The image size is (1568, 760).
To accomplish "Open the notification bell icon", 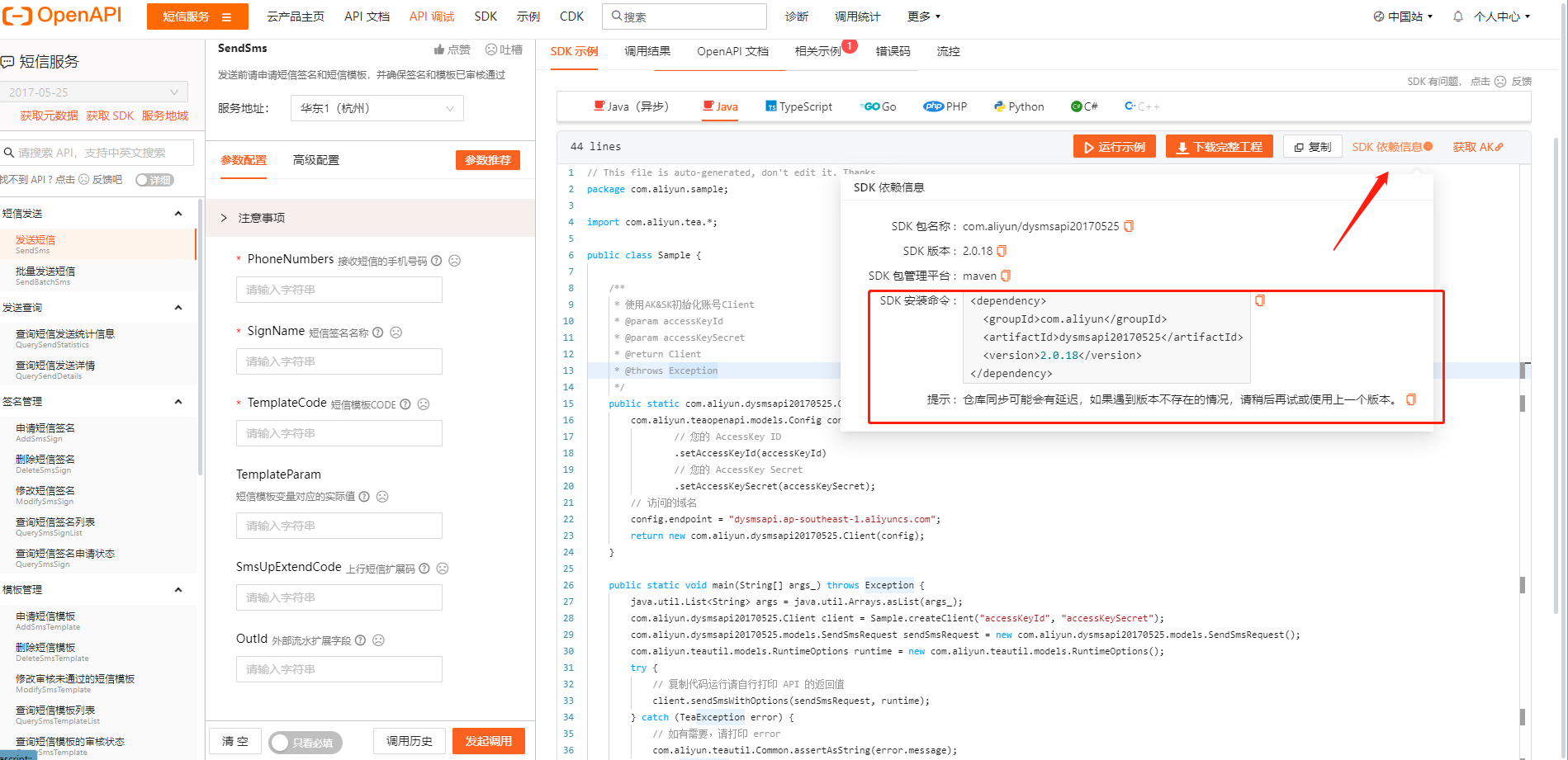I will pos(1458,17).
